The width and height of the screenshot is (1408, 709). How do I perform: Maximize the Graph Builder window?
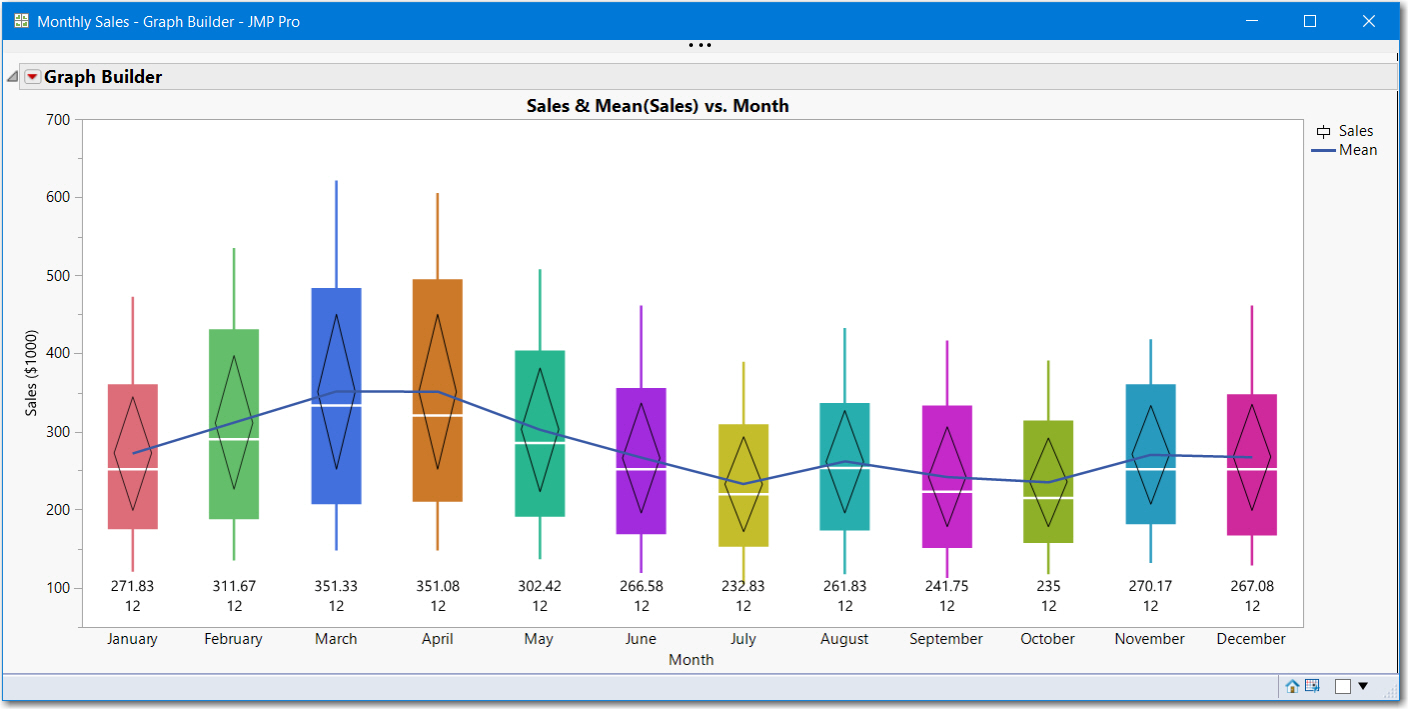pos(1310,21)
